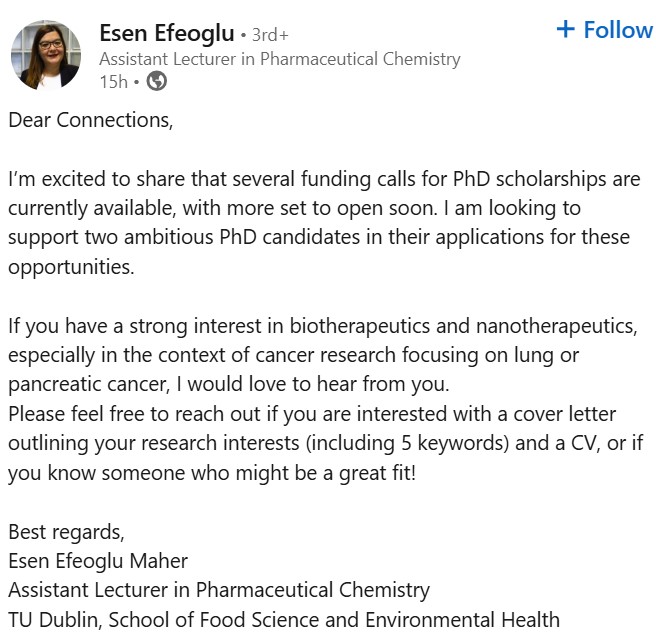The width and height of the screenshot is (656, 640).
Task: Click the gray headline beneath the author name
Action: pos(280,59)
